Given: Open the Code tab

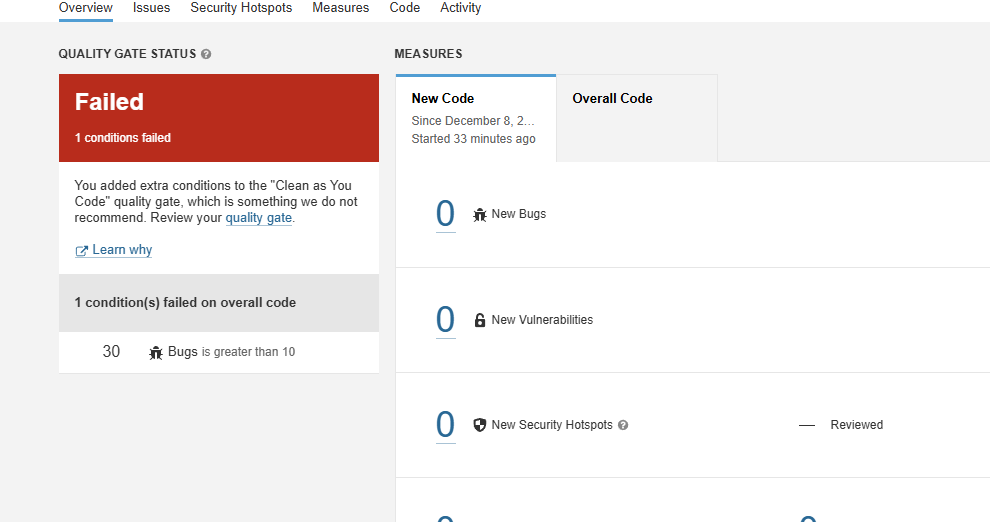Looking at the screenshot, I should 405,8.
